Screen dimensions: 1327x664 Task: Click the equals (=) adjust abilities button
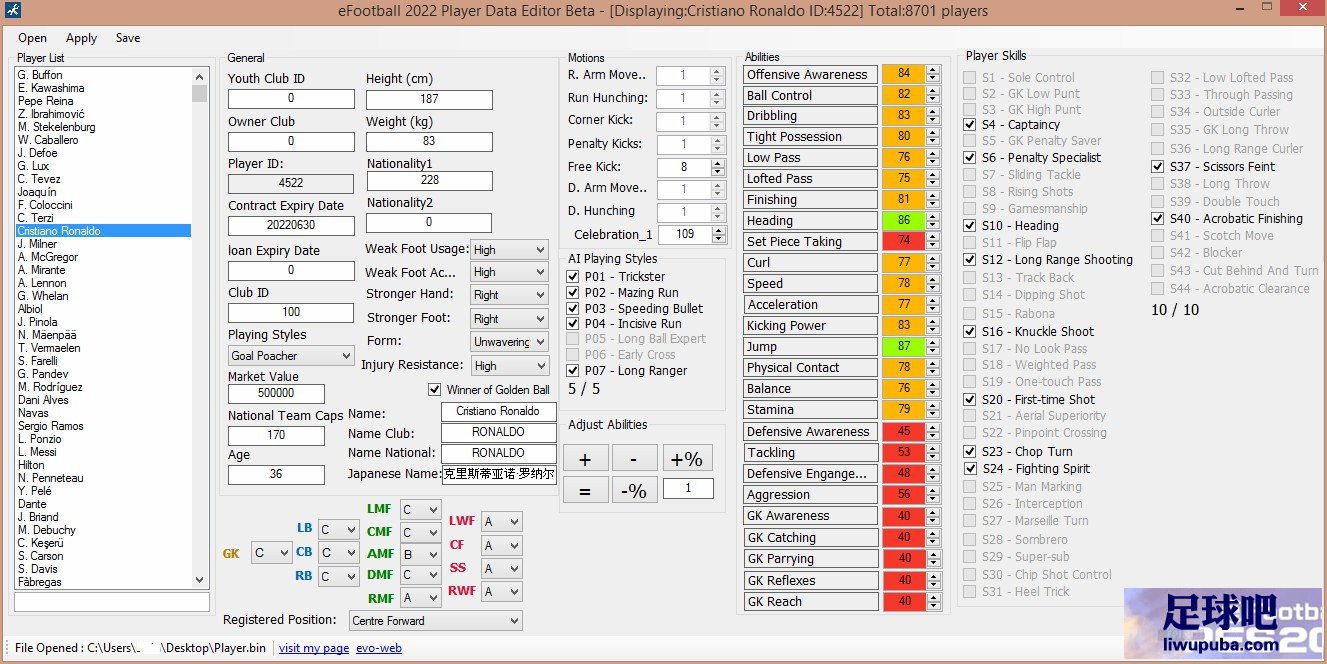[586, 490]
